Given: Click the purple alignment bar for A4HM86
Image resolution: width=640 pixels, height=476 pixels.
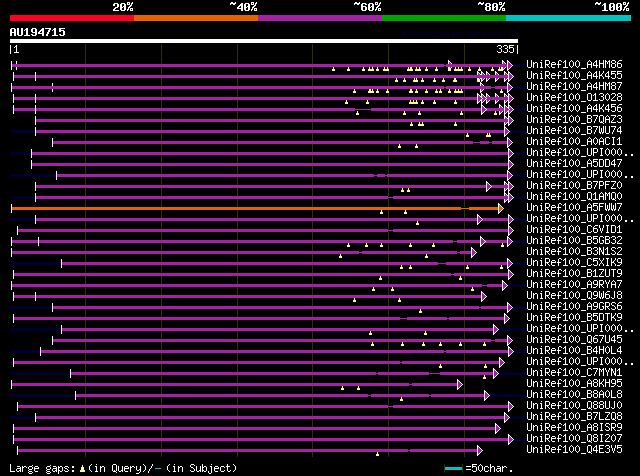Looking at the screenshot, I should tap(262, 65).
